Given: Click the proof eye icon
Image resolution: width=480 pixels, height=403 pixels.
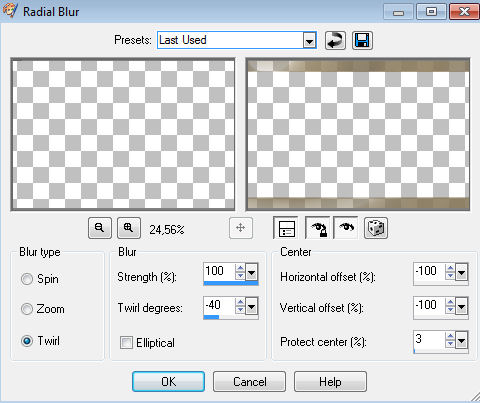Looking at the screenshot, I should pyautogui.click(x=346, y=228).
